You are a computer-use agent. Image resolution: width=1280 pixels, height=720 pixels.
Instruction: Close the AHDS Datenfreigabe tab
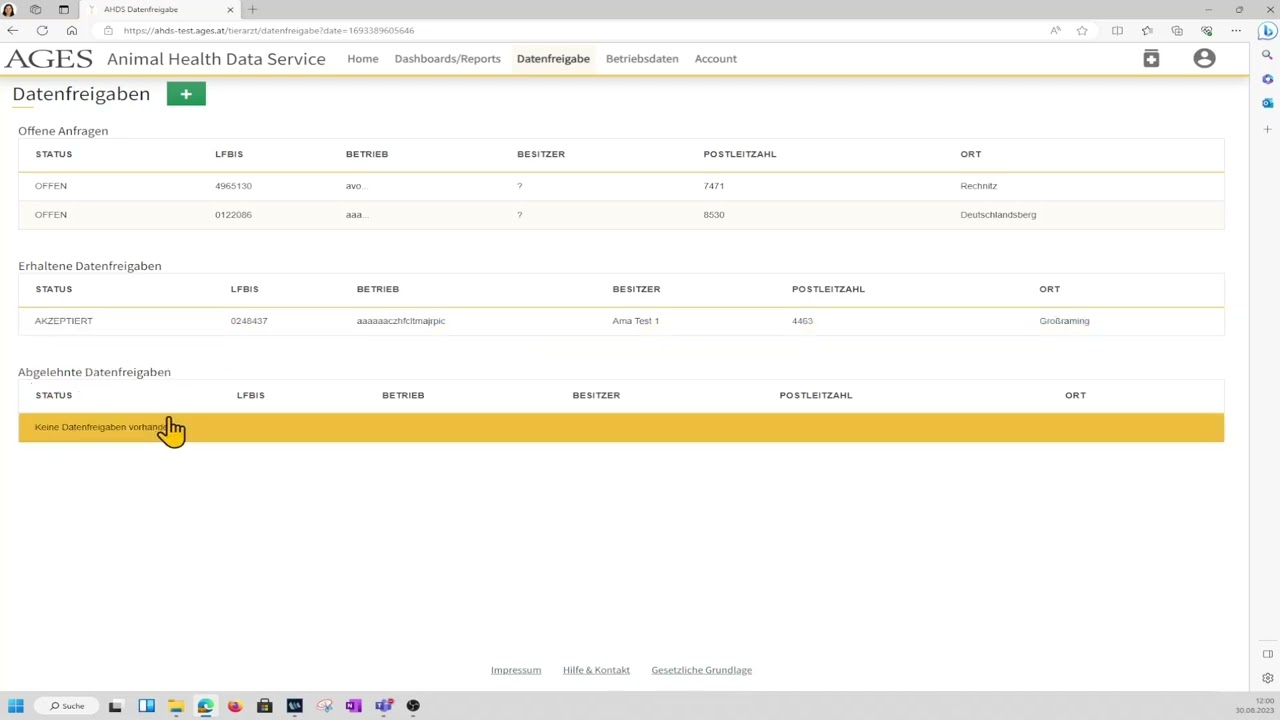tap(230, 10)
